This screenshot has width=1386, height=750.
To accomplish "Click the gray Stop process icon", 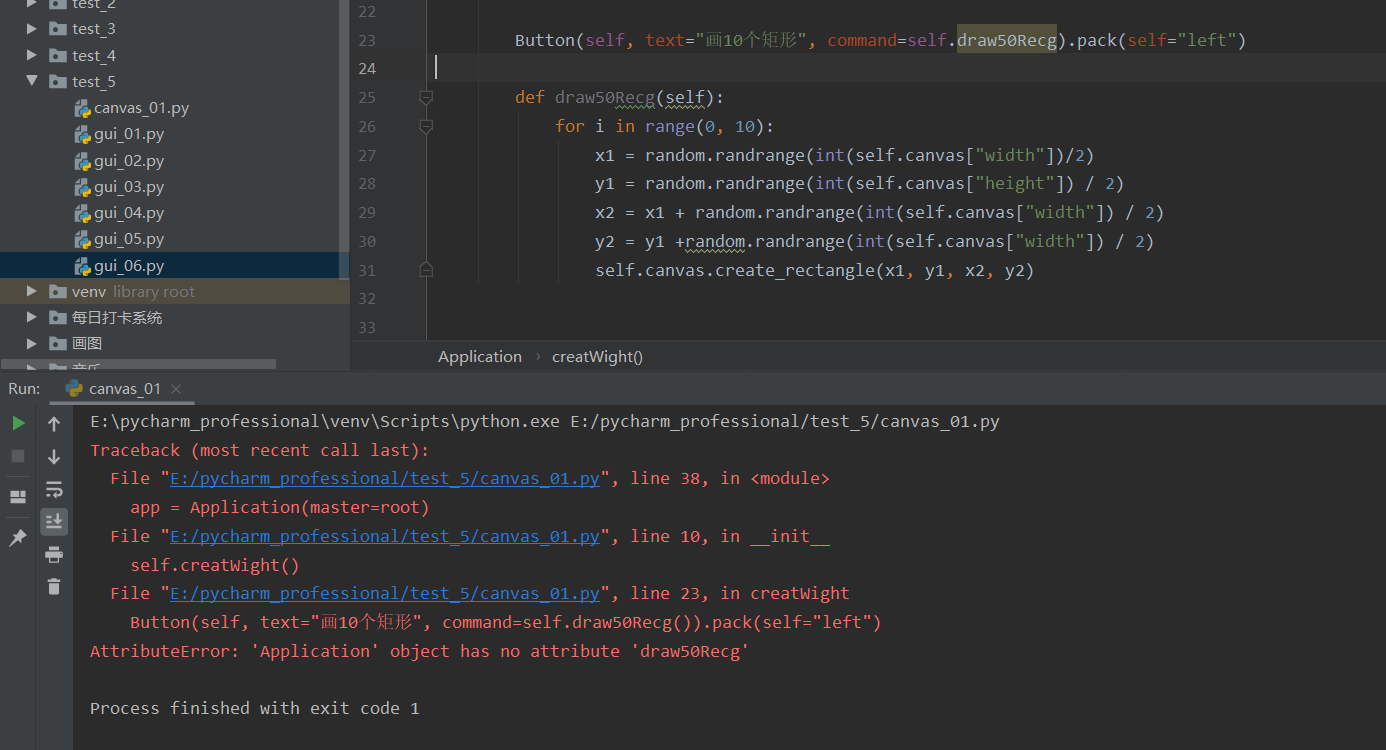I will tap(18, 456).
